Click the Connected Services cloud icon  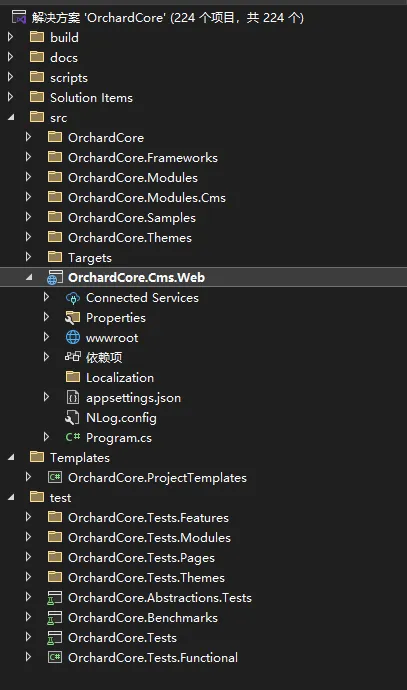[73, 298]
